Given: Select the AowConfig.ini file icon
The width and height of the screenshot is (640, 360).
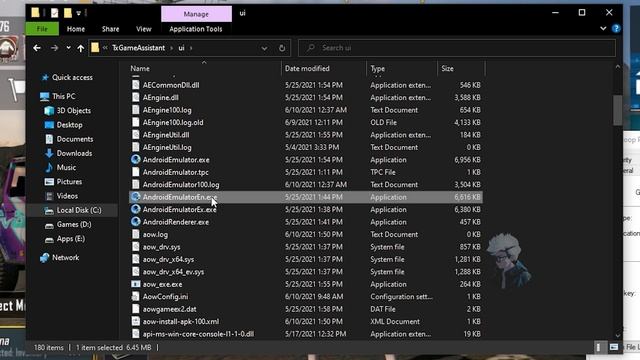Looking at the screenshot, I should [136, 296].
